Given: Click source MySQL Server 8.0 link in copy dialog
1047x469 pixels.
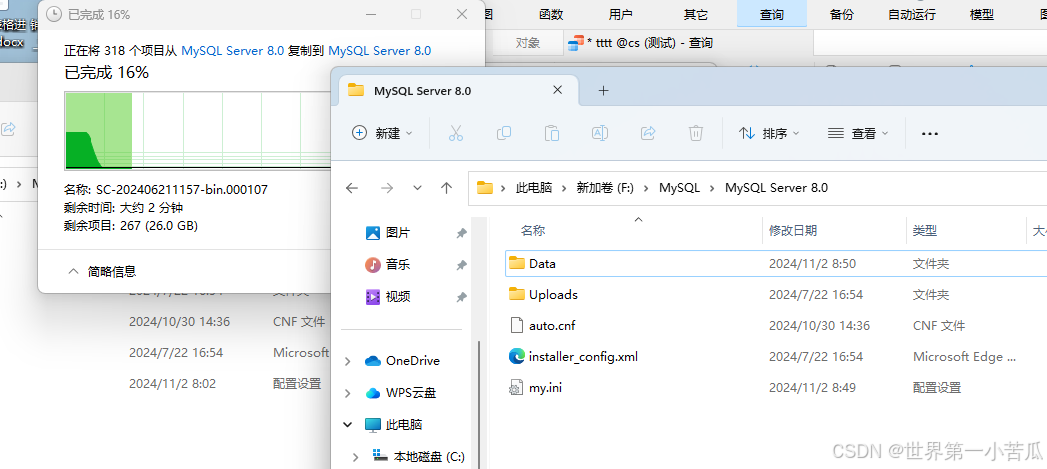Looking at the screenshot, I should click(232, 50).
